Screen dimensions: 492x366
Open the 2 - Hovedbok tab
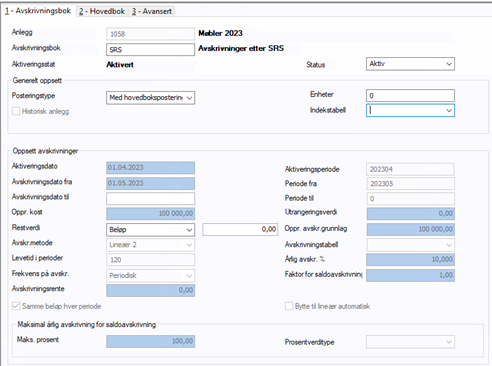102,11
